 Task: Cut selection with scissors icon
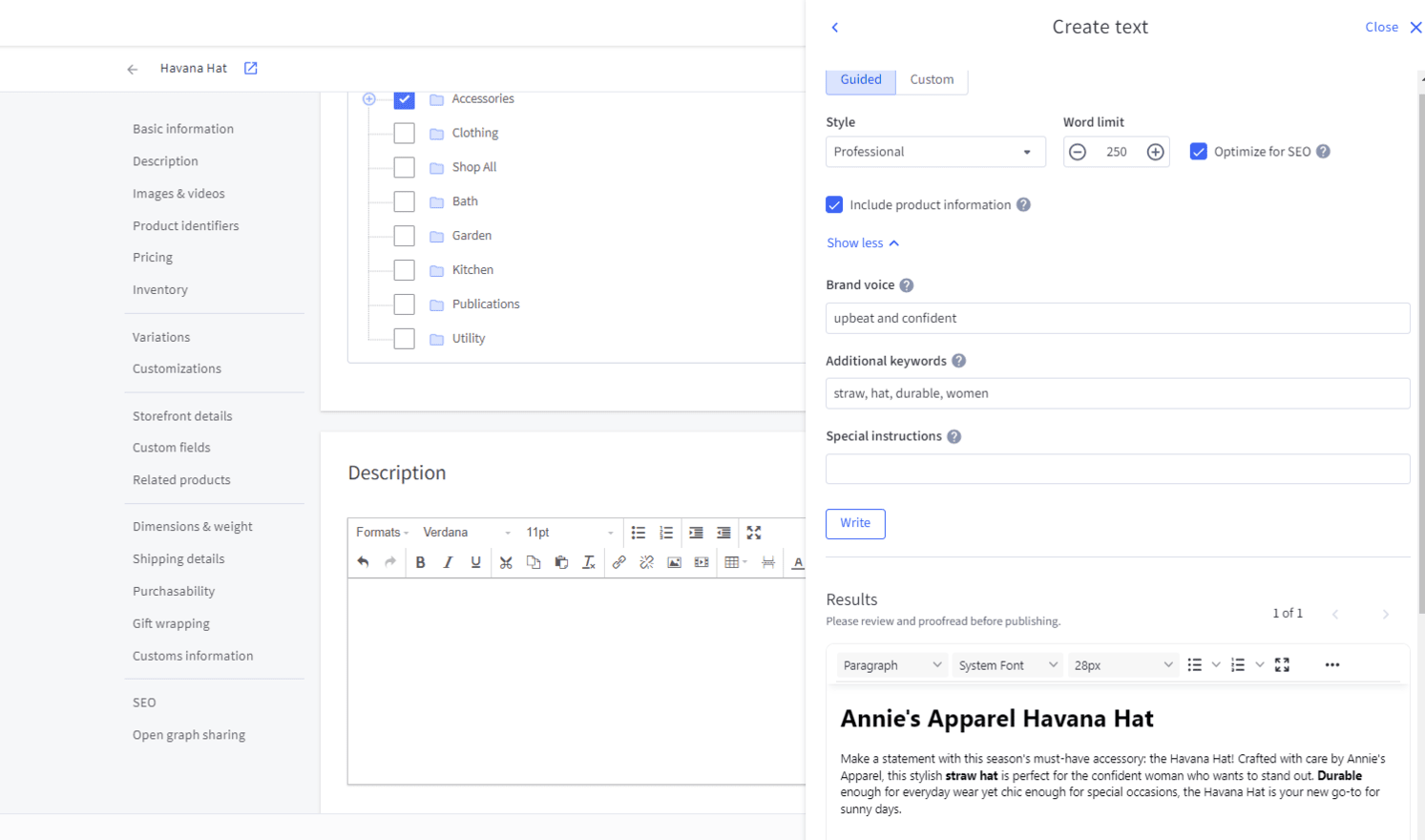[x=506, y=562]
